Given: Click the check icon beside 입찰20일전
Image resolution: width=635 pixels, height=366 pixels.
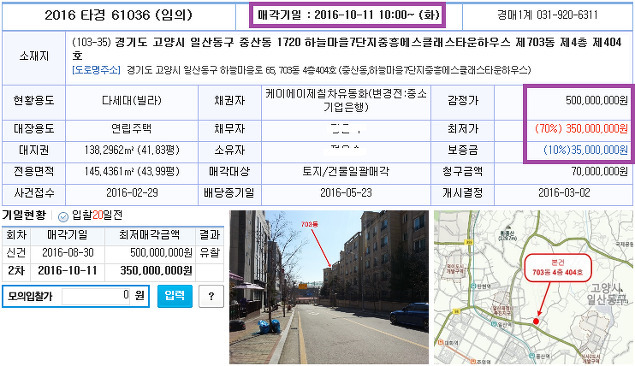Looking at the screenshot, I should [63, 217].
